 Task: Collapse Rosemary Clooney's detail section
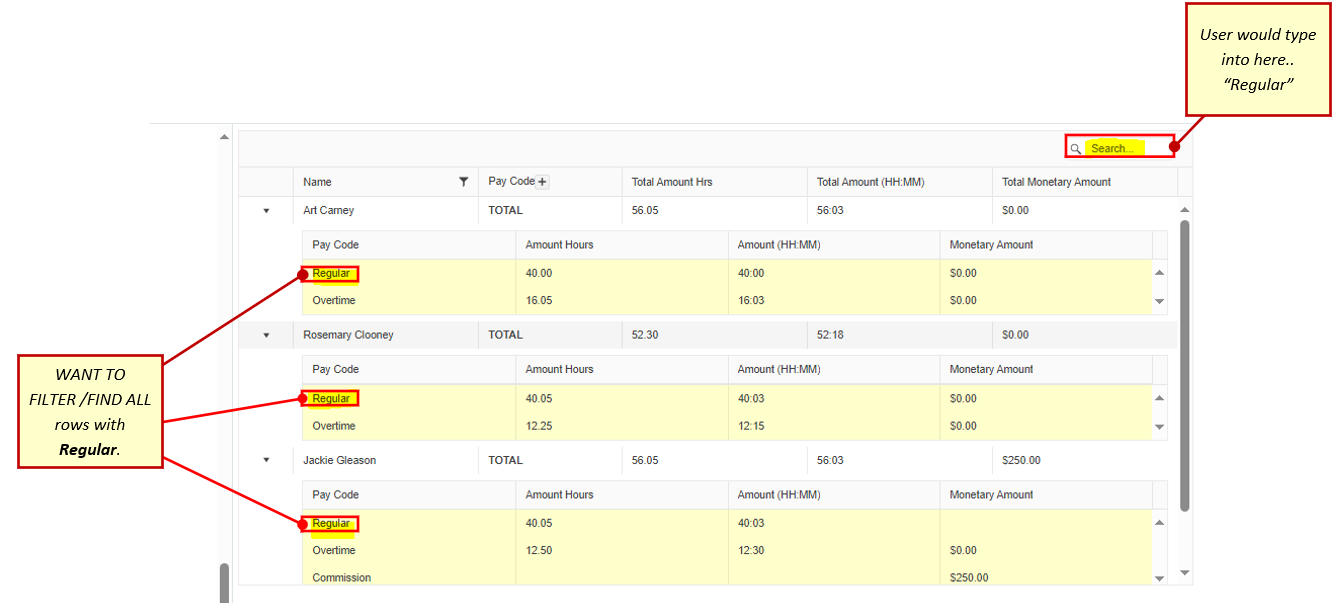tap(265, 334)
